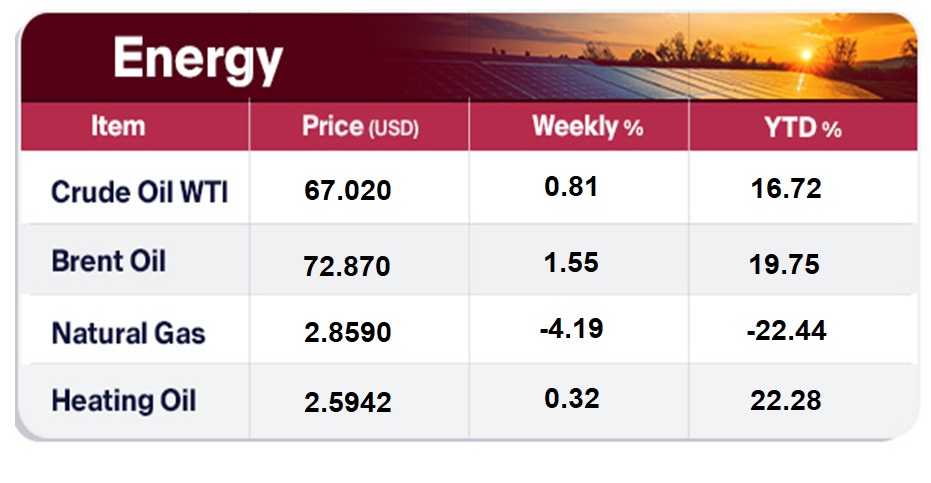Click the Natural Gas row label

click(128, 332)
